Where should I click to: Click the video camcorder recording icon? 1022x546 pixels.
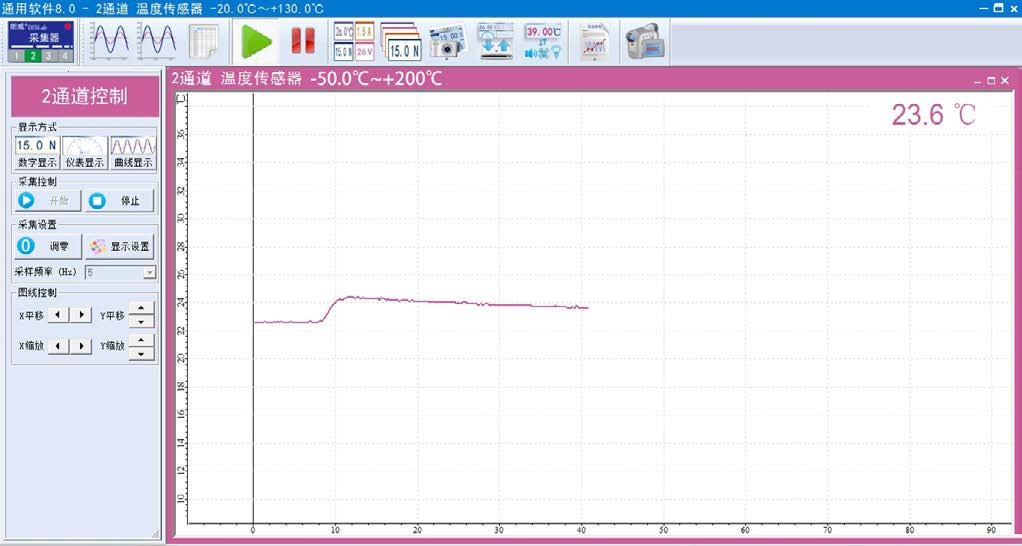644,41
